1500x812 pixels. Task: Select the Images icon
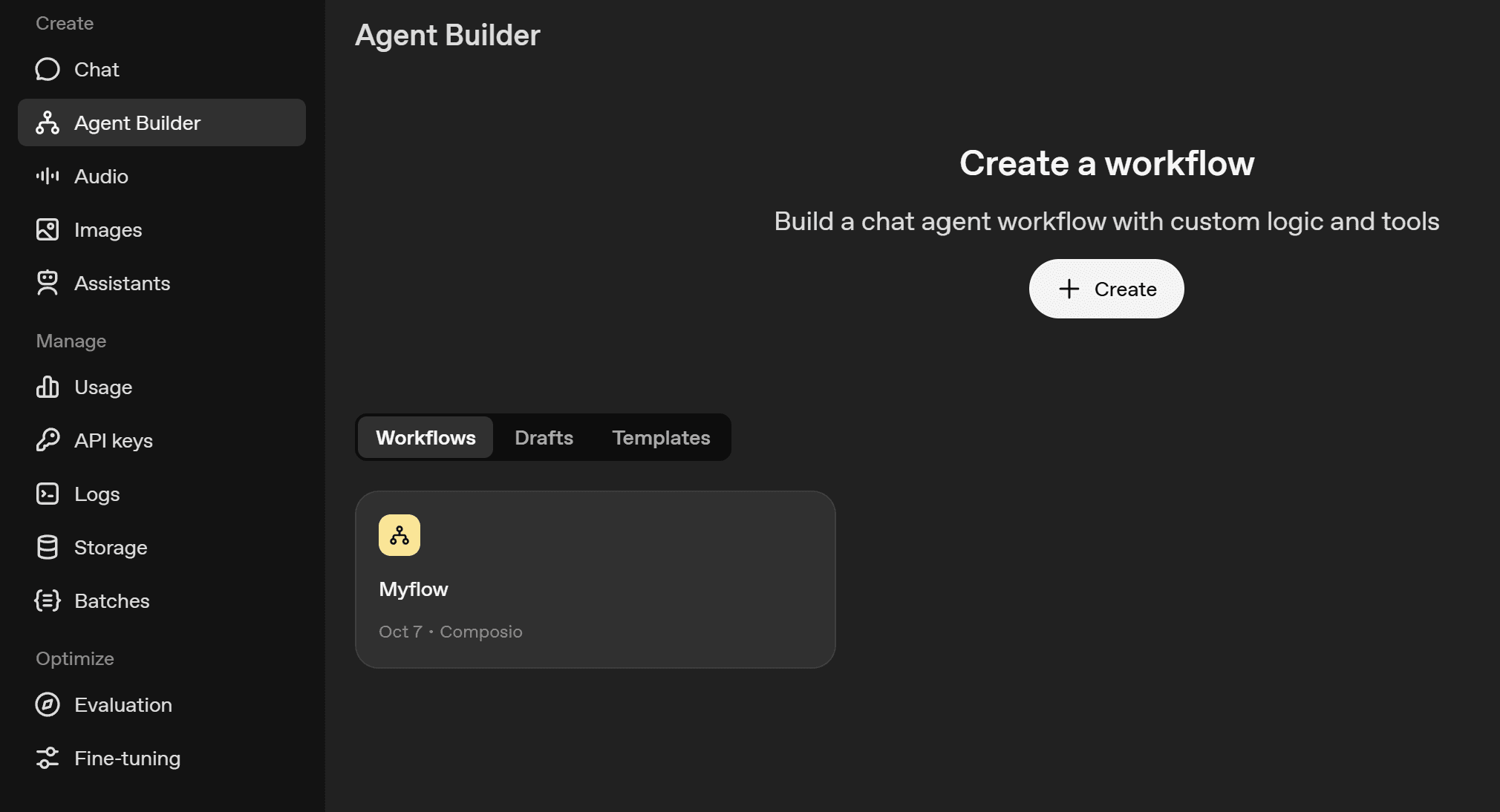(48, 229)
